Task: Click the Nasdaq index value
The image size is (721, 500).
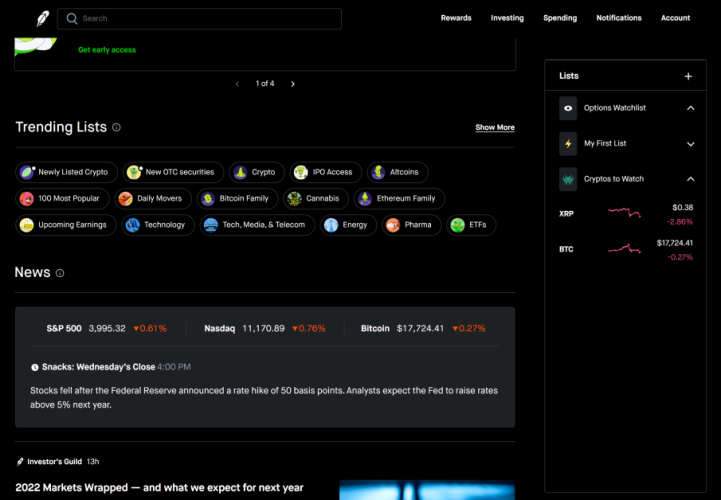Action: (263, 328)
